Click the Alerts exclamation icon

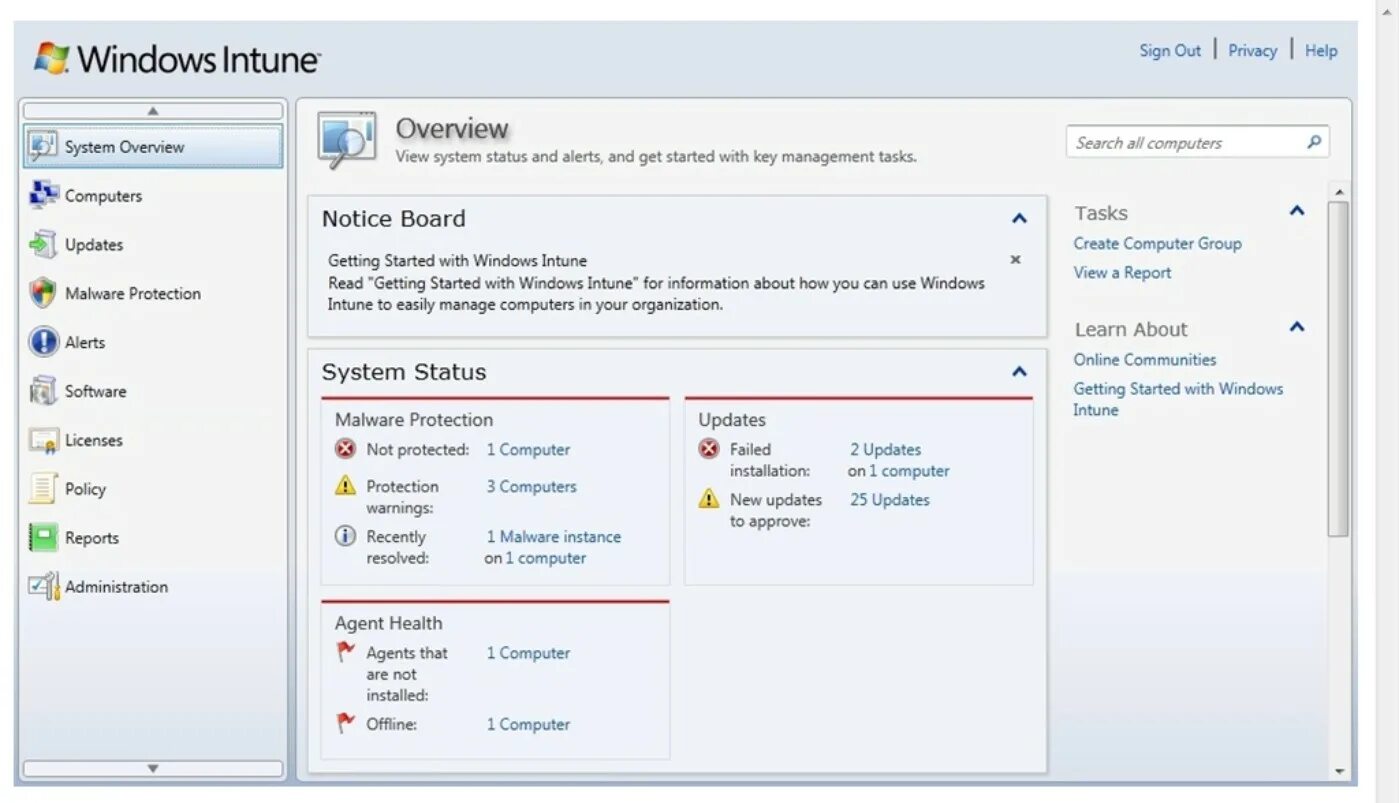point(43,342)
